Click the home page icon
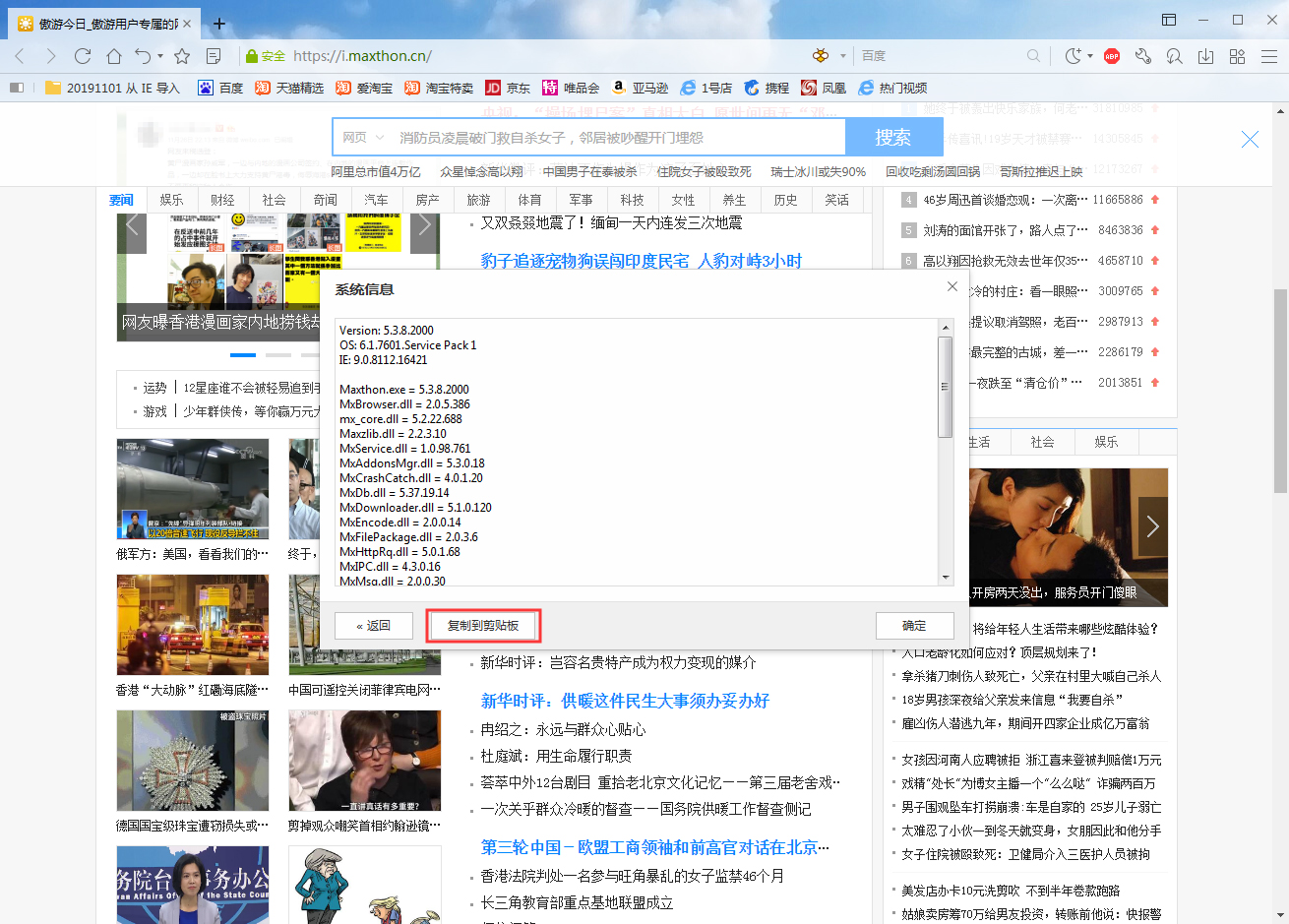 pyautogui.click(x=114, y=56)
